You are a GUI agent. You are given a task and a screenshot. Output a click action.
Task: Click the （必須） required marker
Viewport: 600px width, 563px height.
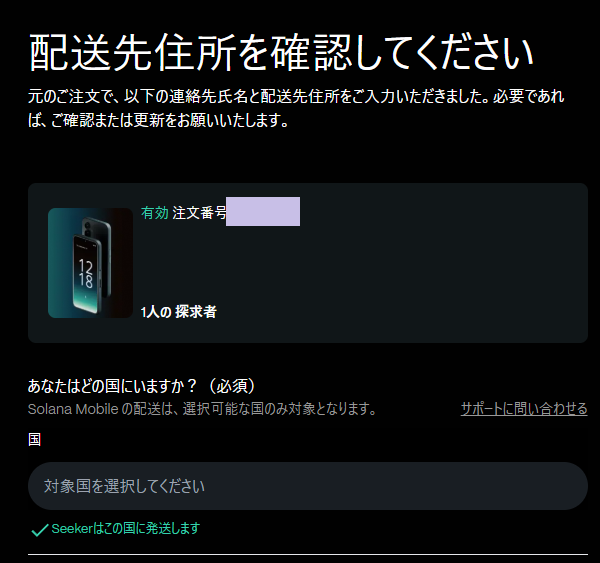pos(231,386)
